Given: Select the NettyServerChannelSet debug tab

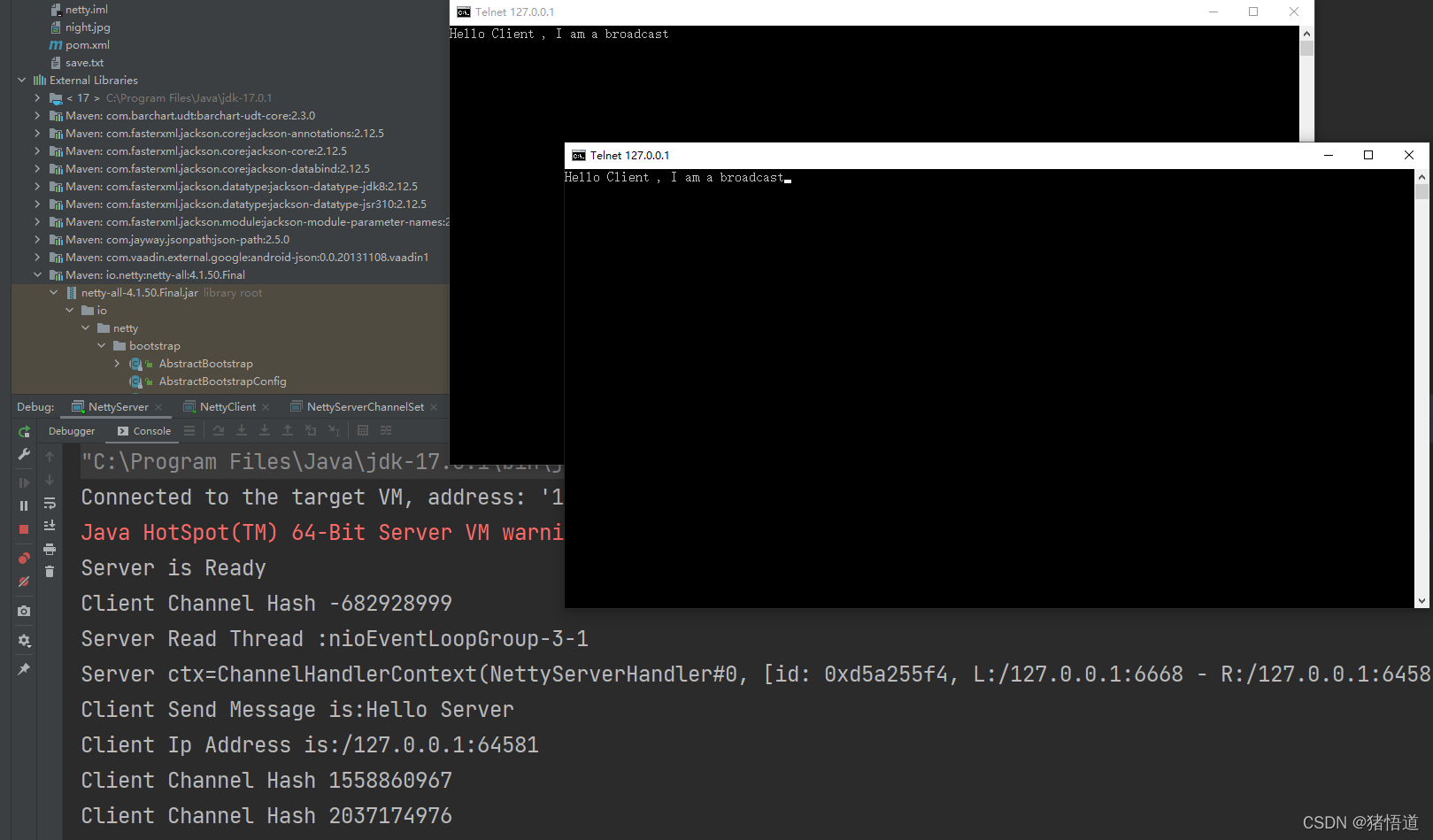Looking at the screenshot, I should 365,407.
